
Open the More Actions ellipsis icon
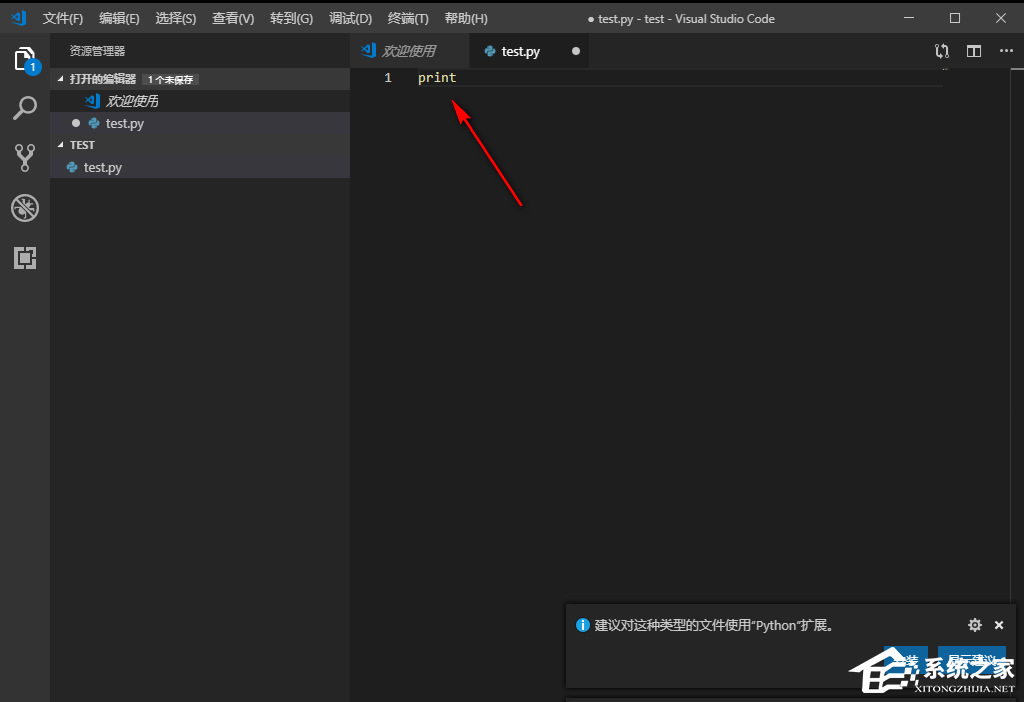1006,51
